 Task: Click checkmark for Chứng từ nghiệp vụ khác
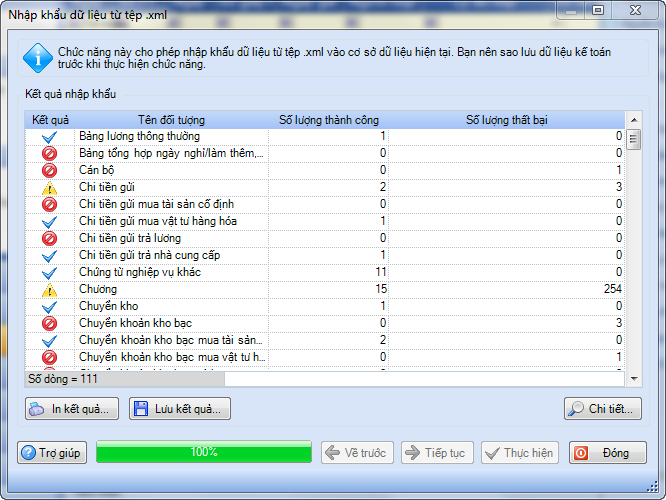tap(49, 272)
